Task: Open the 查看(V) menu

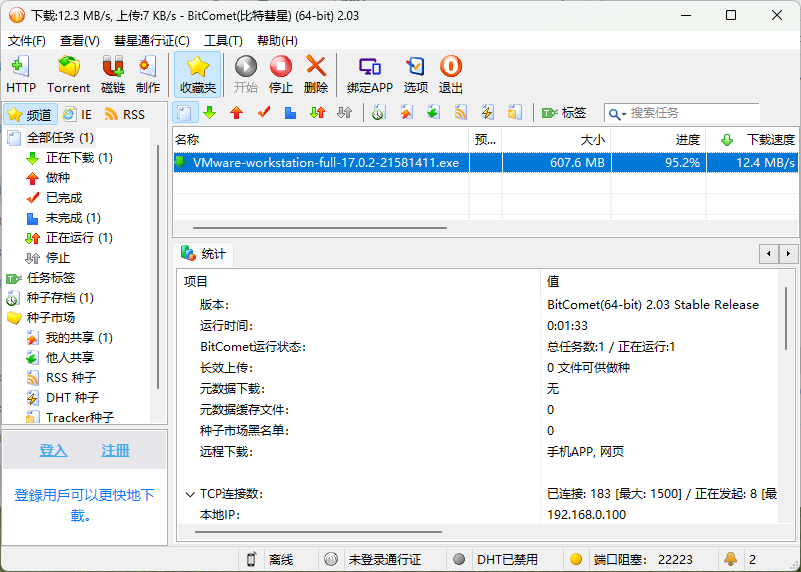Action: (80, 40)
